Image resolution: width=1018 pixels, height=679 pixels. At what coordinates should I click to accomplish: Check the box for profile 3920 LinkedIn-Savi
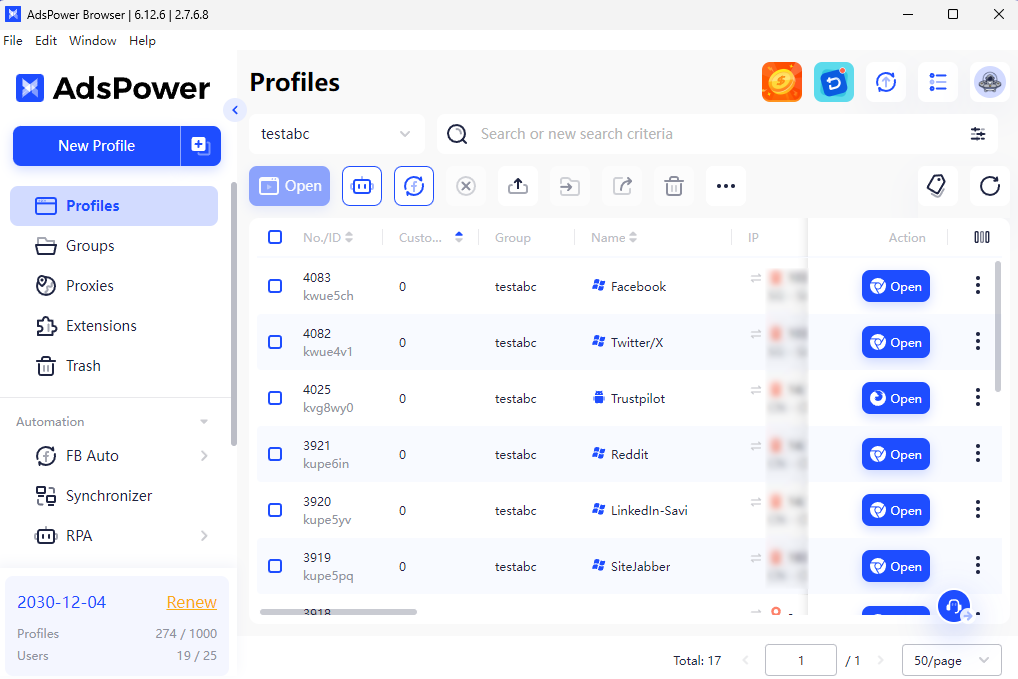[x=275, y=510]
